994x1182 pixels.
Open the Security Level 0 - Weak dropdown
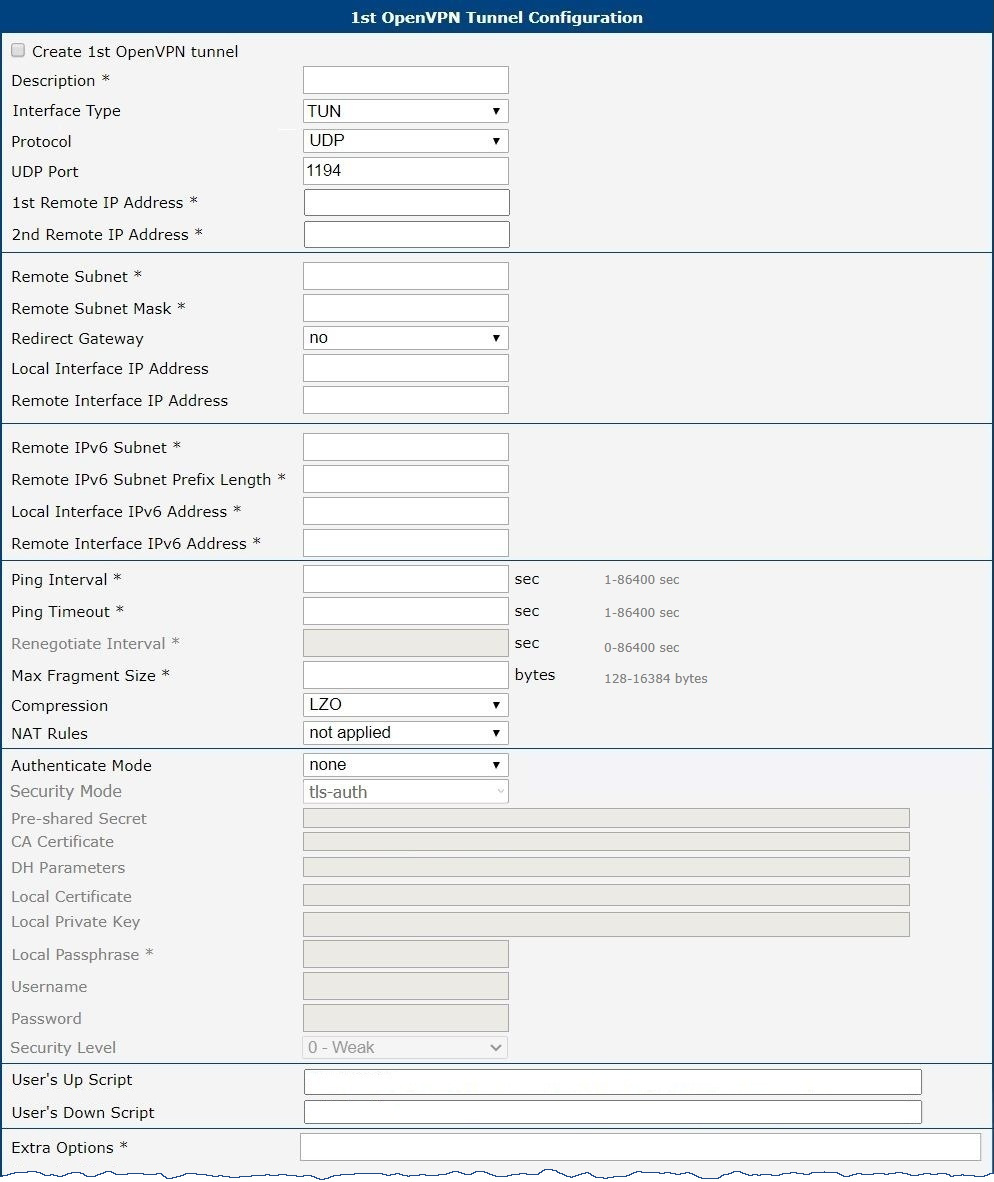[405, 1047]
